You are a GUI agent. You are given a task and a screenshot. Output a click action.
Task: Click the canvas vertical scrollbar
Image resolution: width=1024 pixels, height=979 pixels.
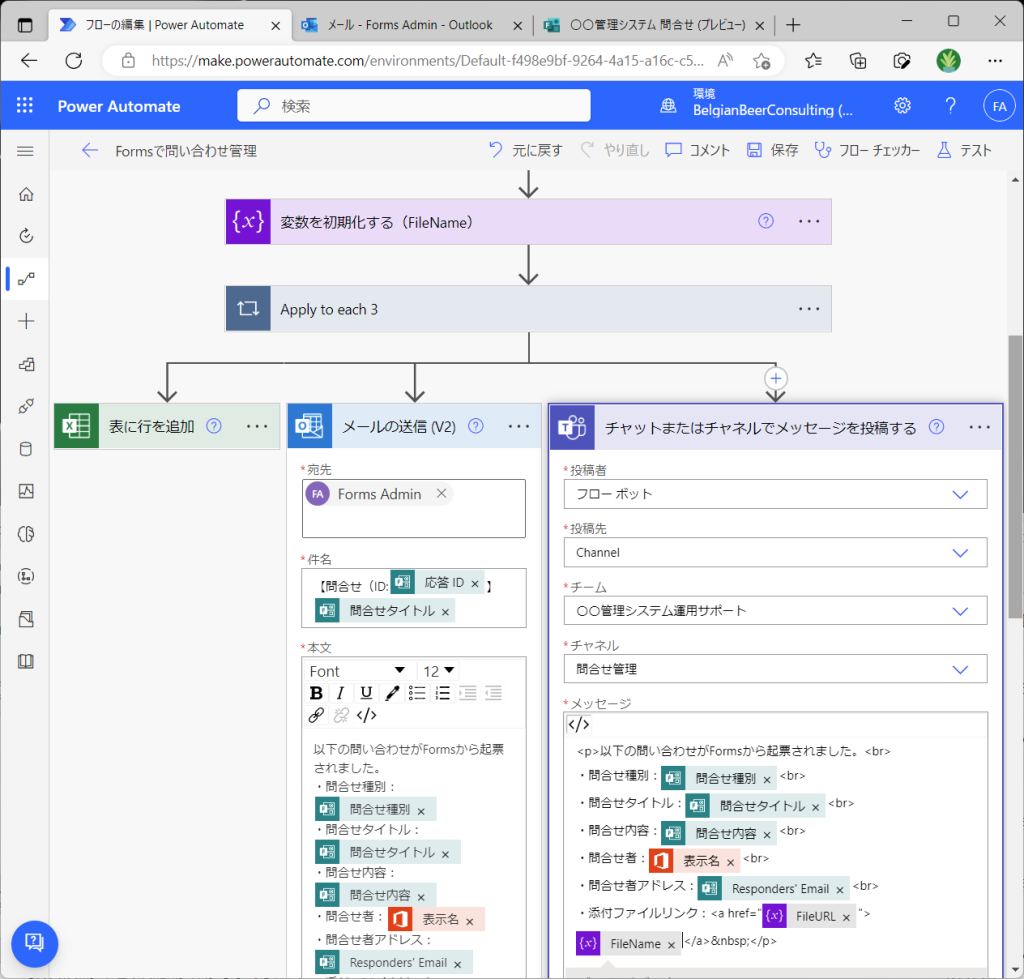pos(1015,477)
